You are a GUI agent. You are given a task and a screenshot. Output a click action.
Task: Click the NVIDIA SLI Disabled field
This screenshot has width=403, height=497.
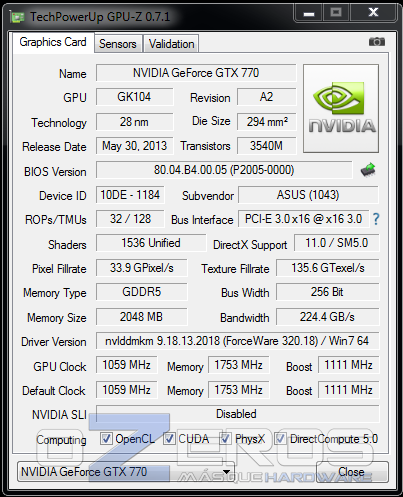[237, 414]
